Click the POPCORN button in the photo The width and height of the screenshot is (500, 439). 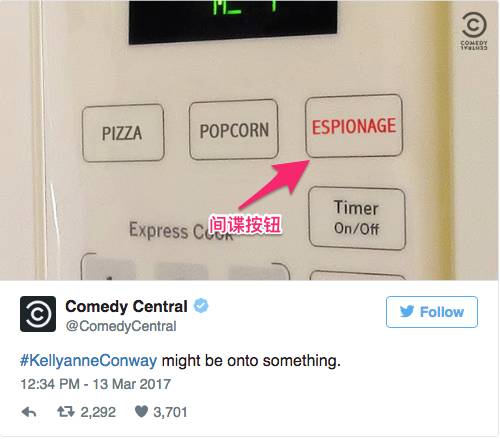point(234,130)
